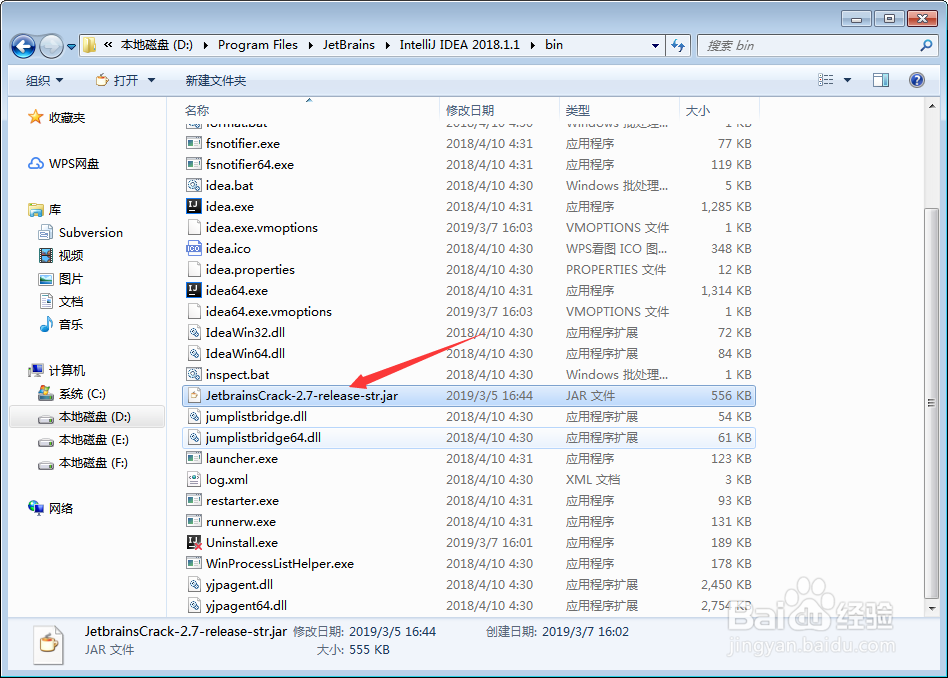The image size is (948, 678).
Task: Select the yjpagent.dll icon
Action: coord(193,584)
